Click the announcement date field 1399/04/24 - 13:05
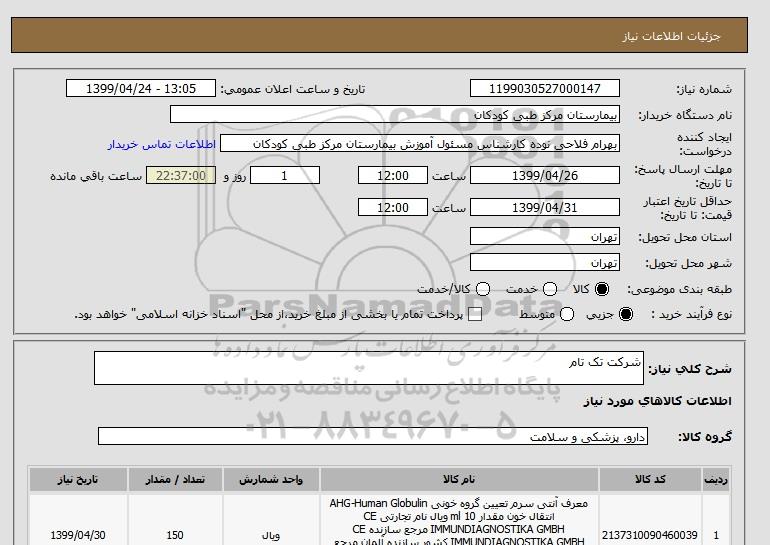770x545 pixels. (x=140, y=88)
